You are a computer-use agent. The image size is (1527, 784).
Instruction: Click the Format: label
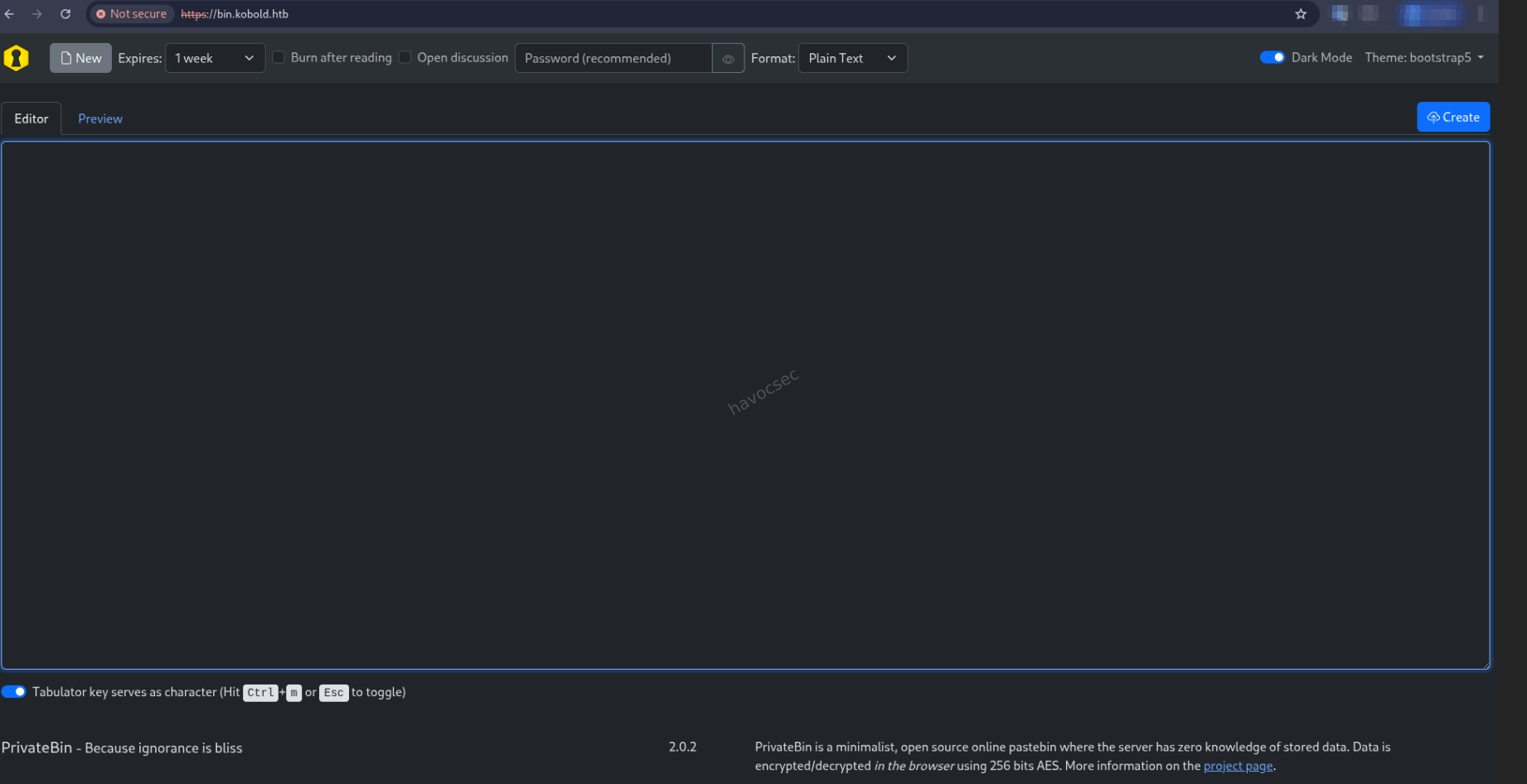point(773,58)
